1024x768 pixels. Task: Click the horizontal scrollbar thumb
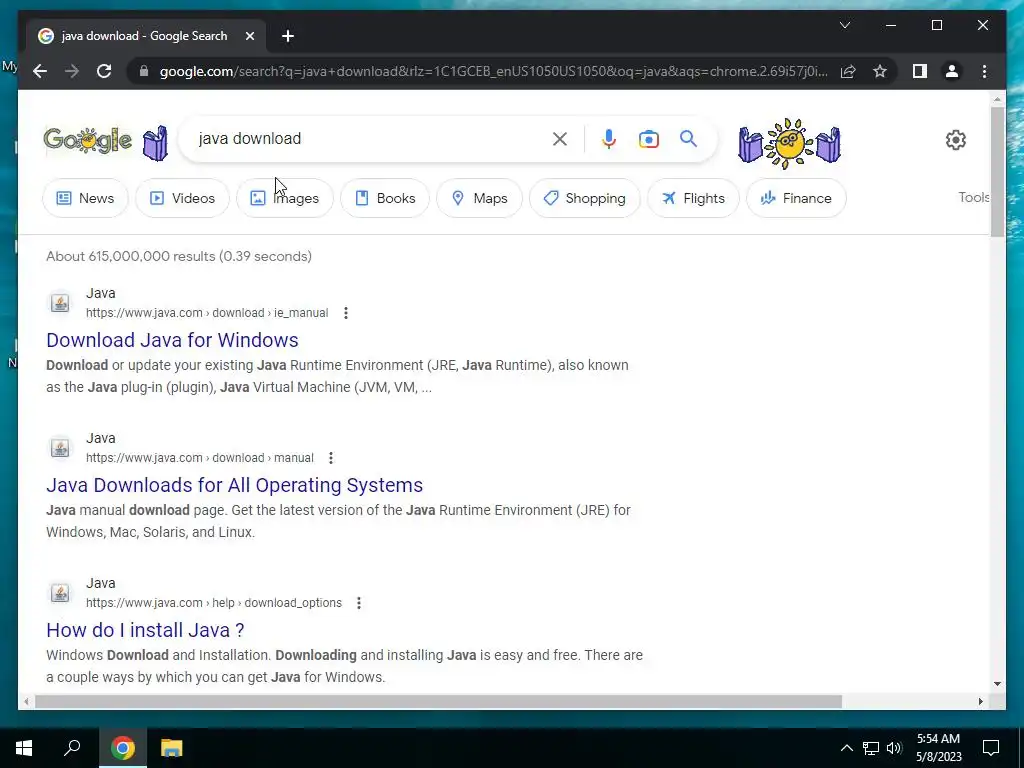(x=438, y=701)
